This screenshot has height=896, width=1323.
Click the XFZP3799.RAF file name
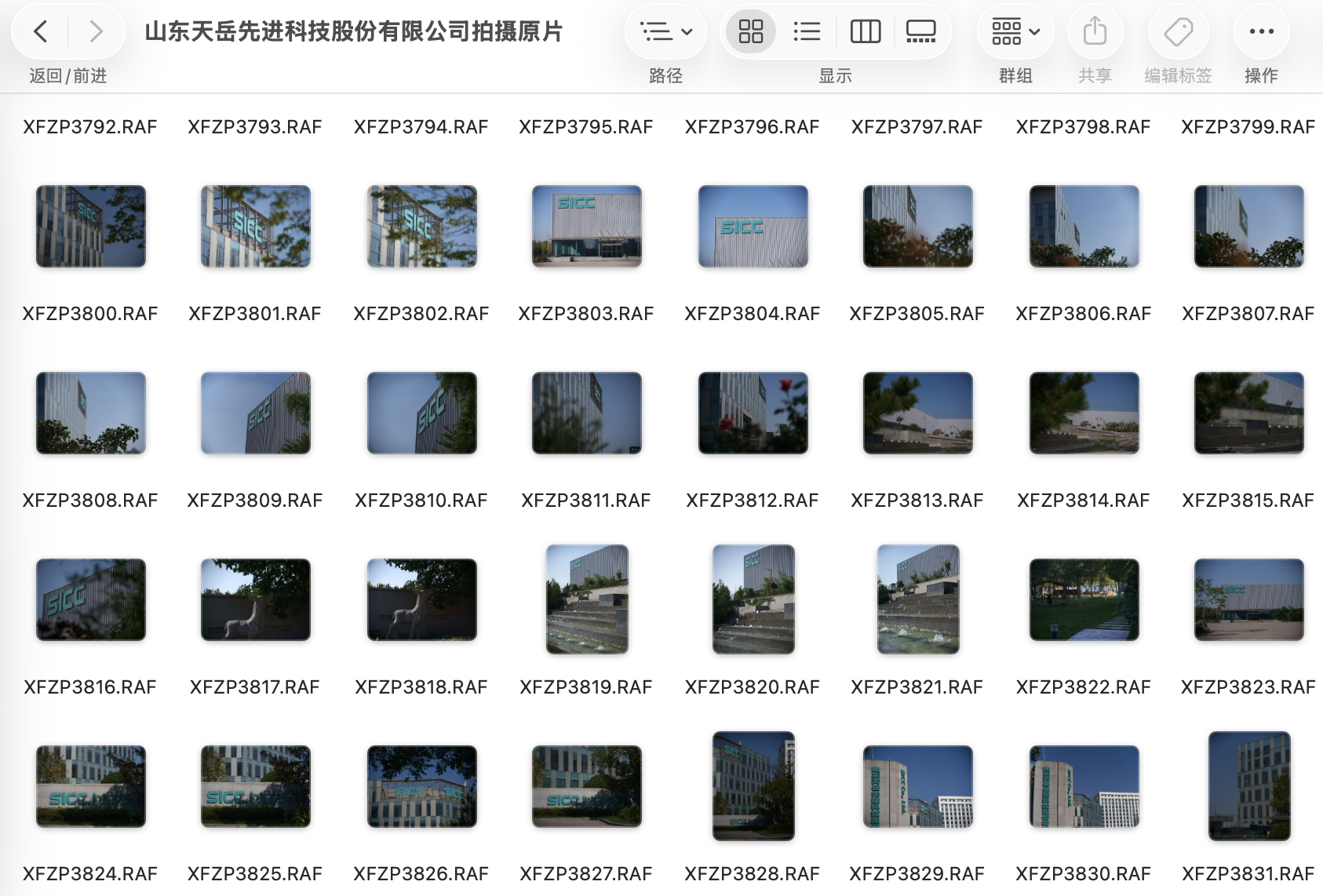click(x=1248, y=127)
